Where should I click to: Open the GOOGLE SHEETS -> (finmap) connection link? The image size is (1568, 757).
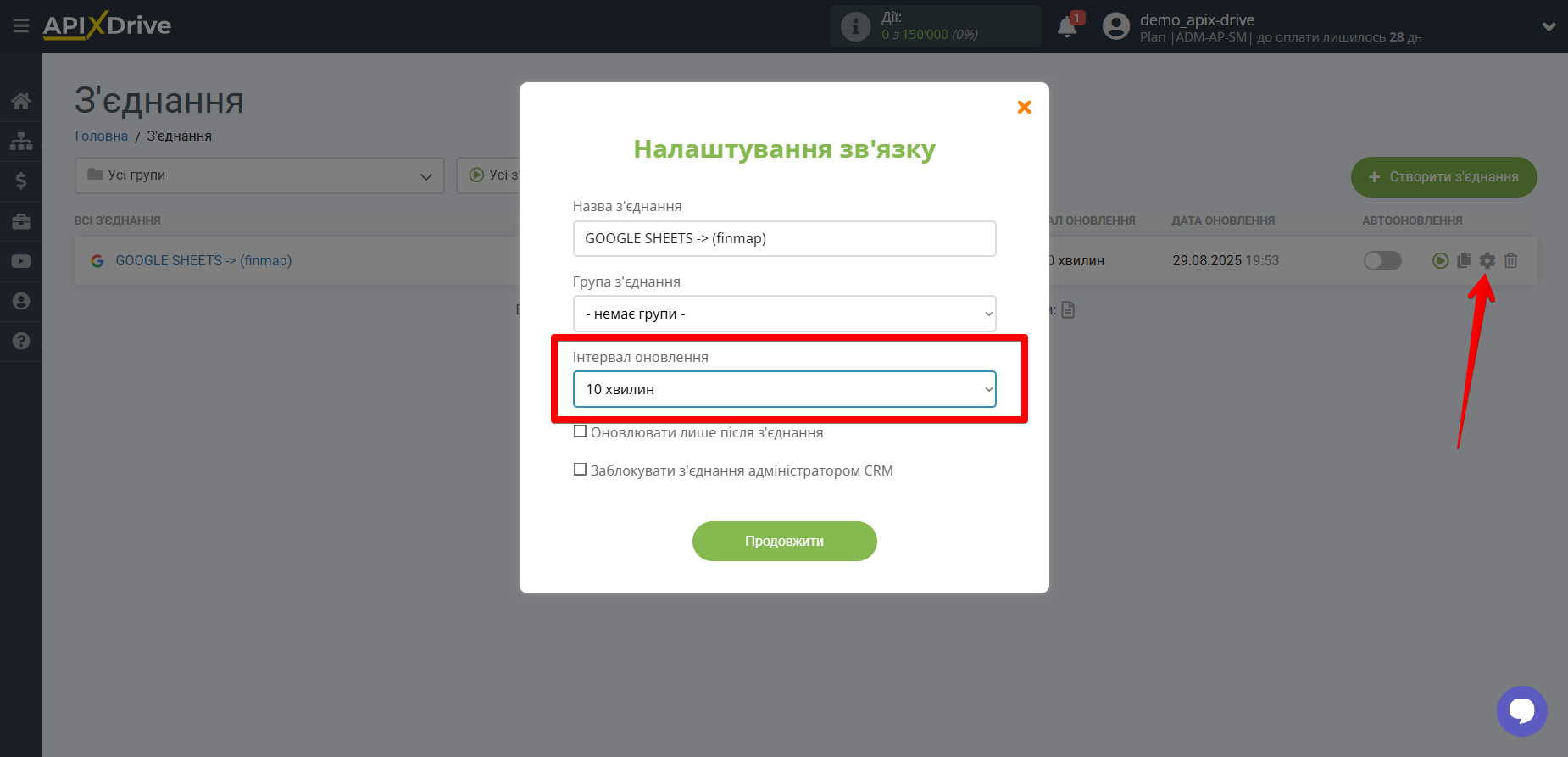[203, 260]
